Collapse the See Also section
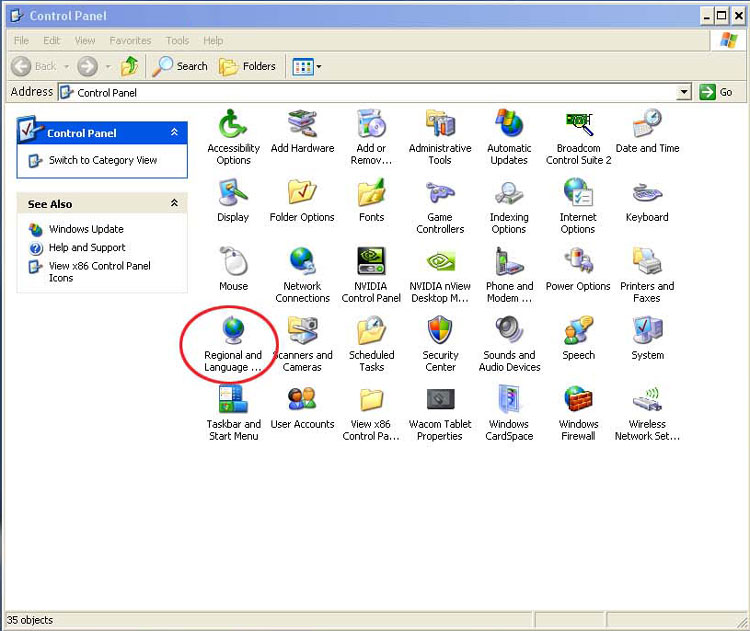 point(174,203)
